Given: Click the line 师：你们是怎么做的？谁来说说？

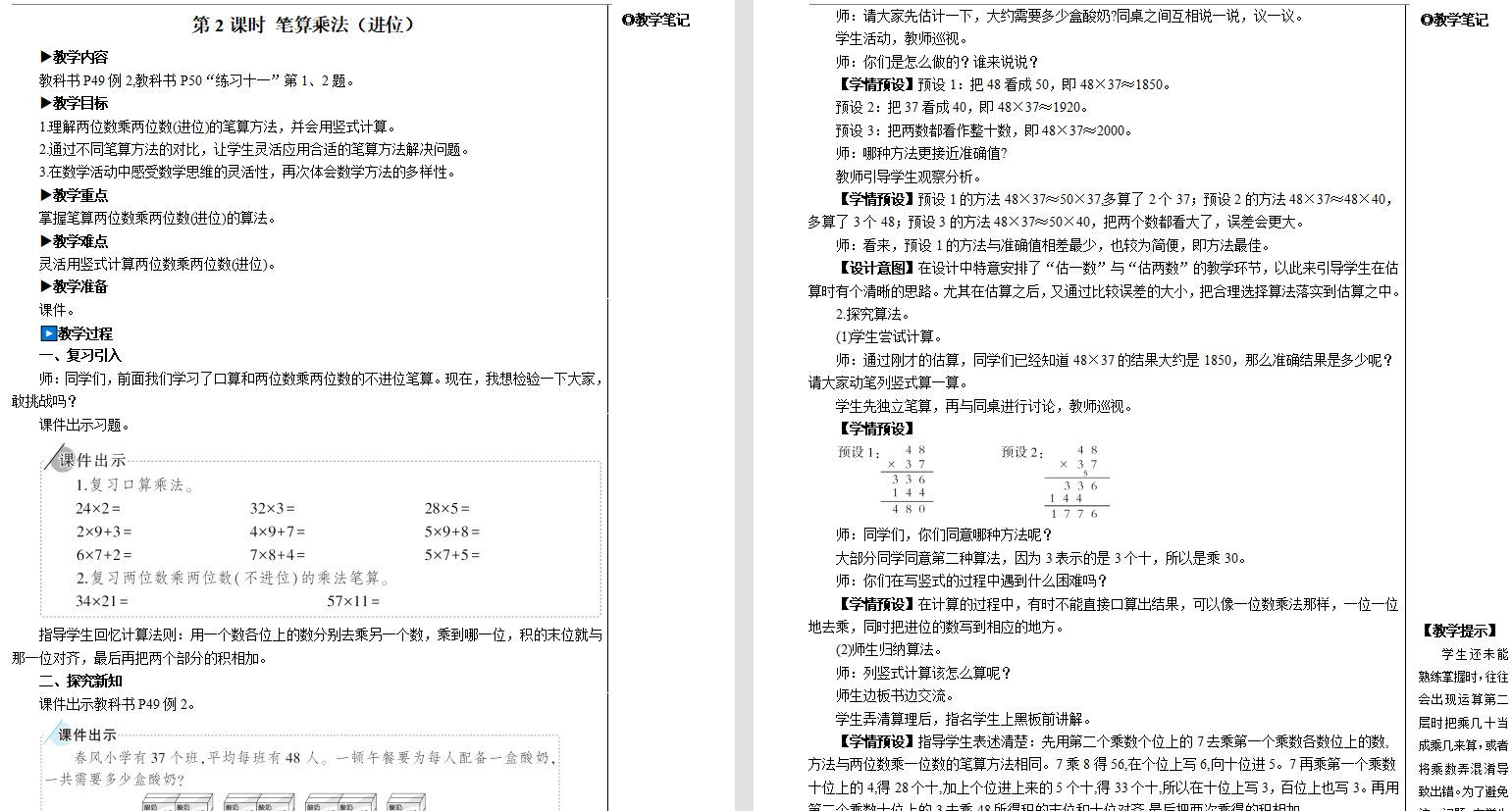Looking at the screenshot, I should (x=937, y=62).
